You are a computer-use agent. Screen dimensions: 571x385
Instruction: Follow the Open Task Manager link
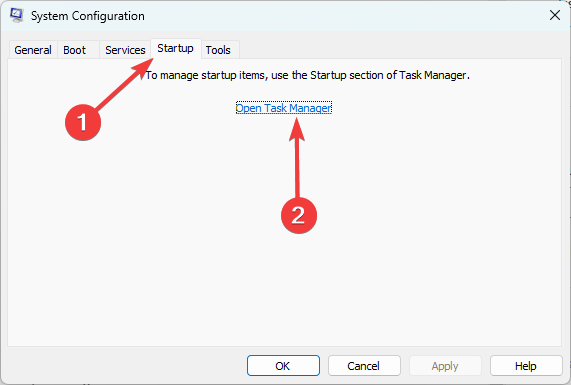click(x=284, y=108)
